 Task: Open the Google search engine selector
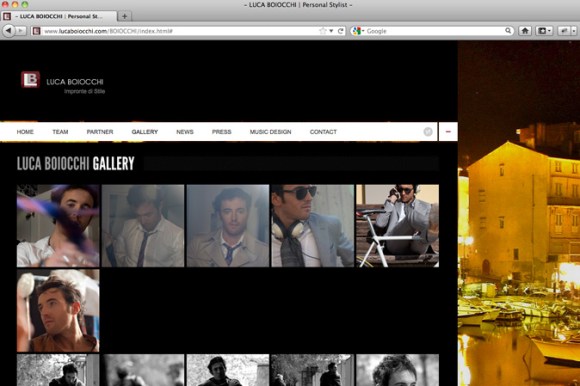[x=358, y=31]
